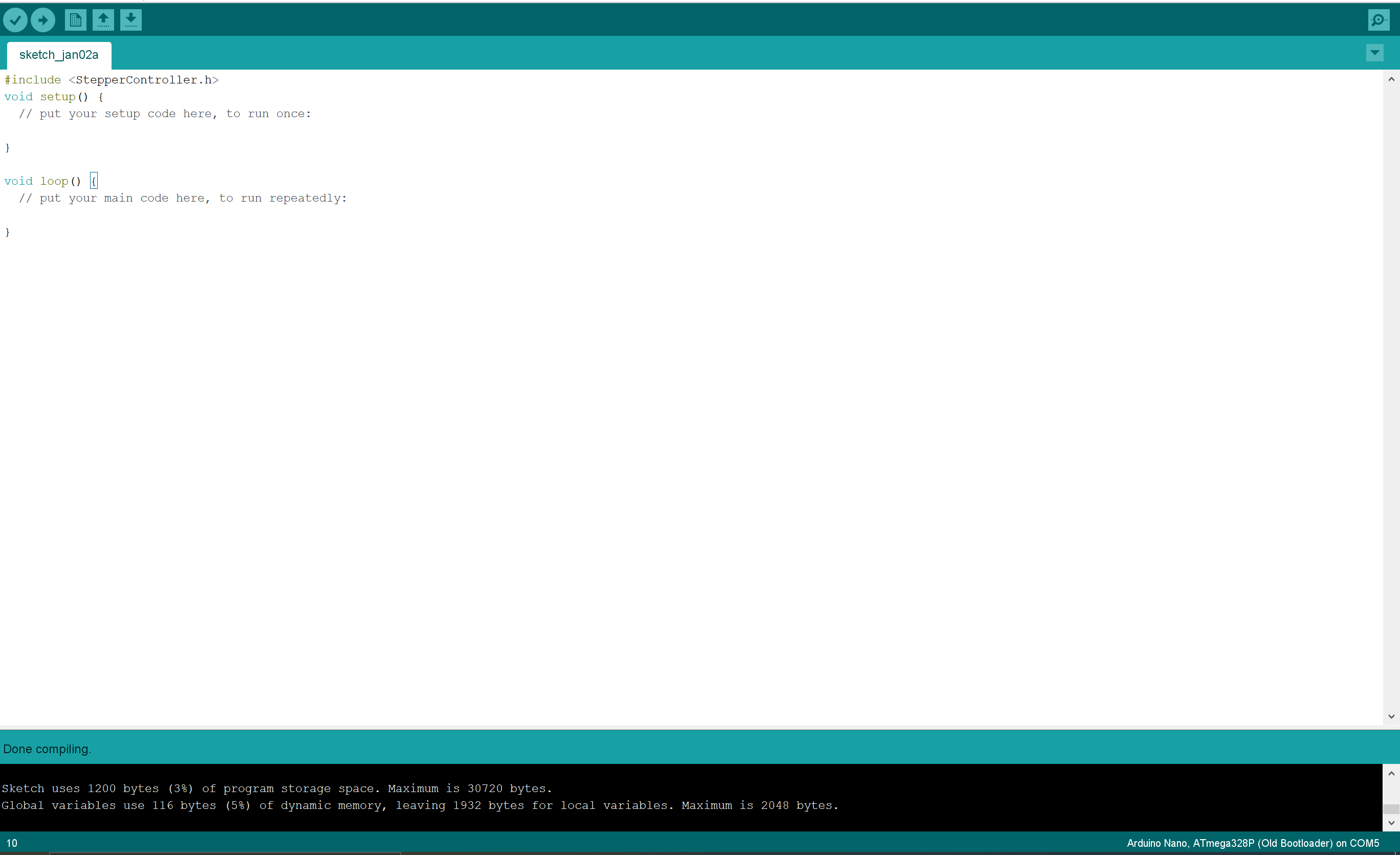
Task: Click the Done compiling status message
Action: coord(47,749)
